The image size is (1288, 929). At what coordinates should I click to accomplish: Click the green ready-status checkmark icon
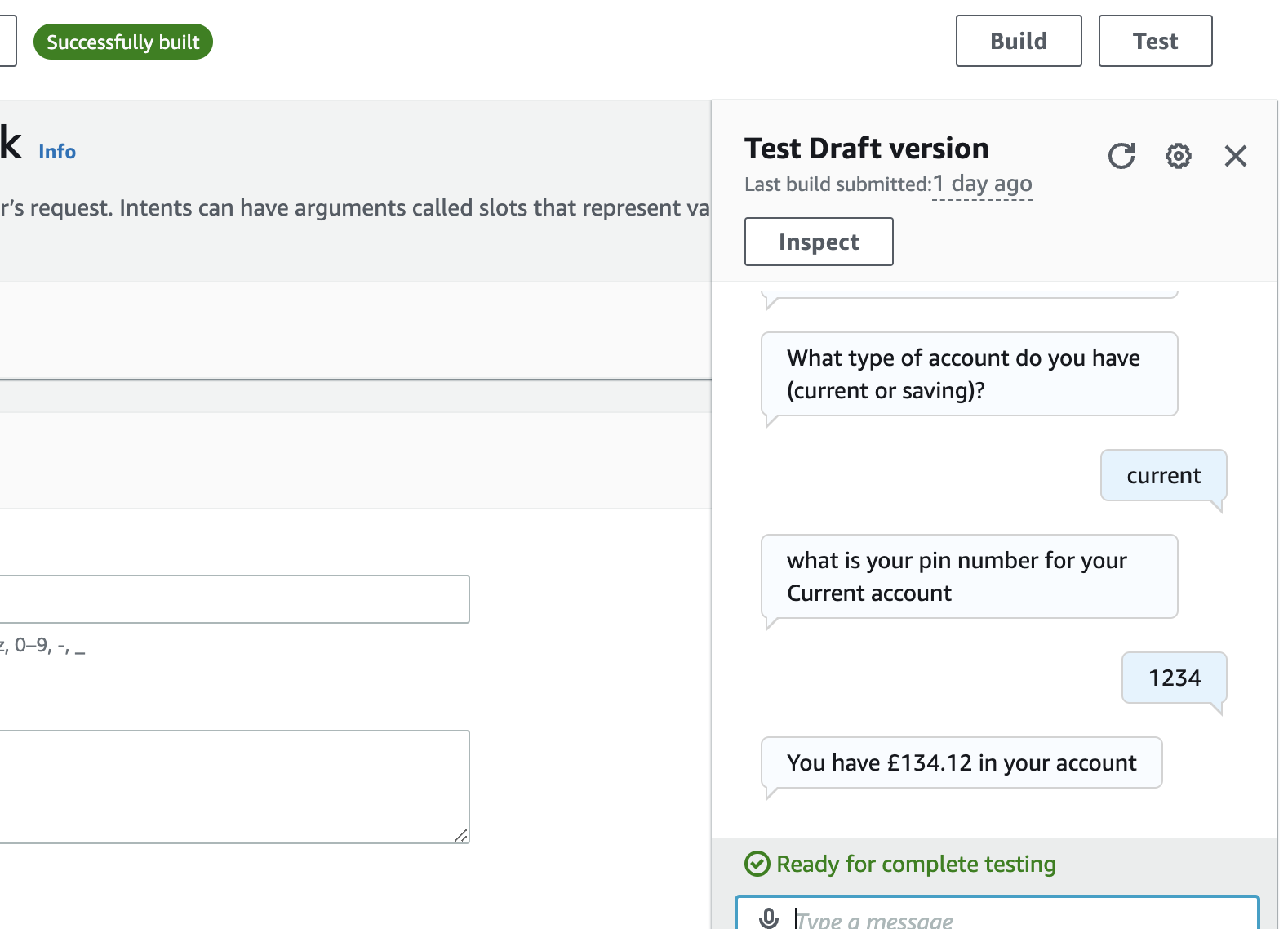(757, 864)
